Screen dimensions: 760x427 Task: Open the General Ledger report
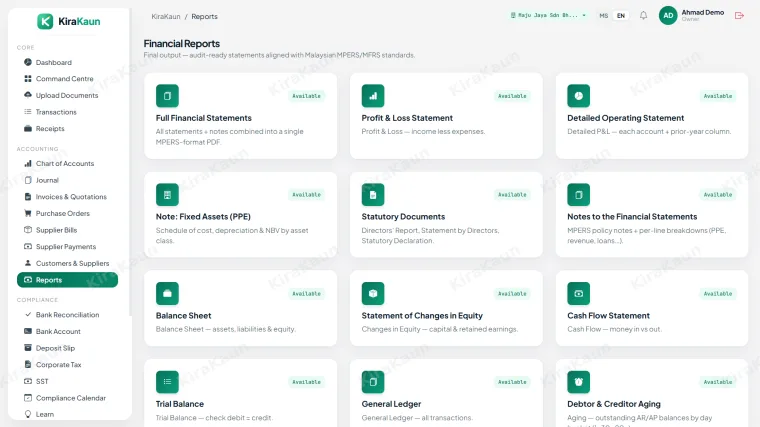(x=446, y=393)
